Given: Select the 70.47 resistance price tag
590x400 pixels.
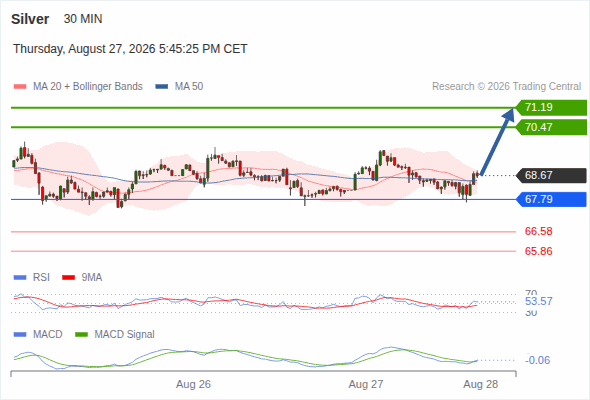Looking at the screenshot, I should click(x=551, y=127).
